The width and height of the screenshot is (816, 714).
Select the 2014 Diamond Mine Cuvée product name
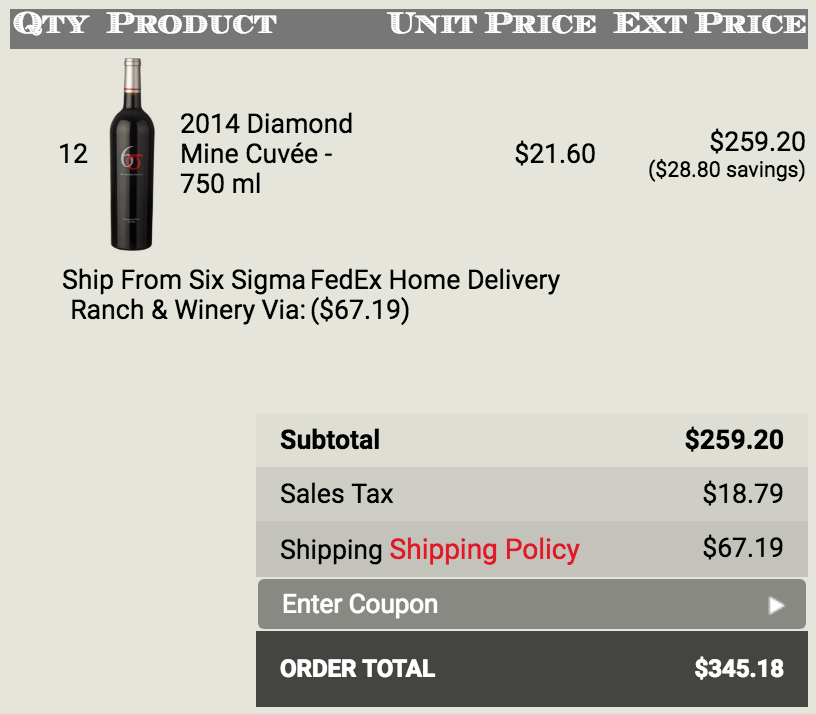pos(266,154)
